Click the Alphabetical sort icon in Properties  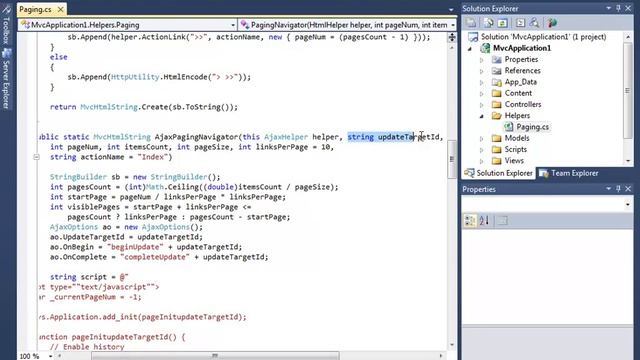[484, 221]
